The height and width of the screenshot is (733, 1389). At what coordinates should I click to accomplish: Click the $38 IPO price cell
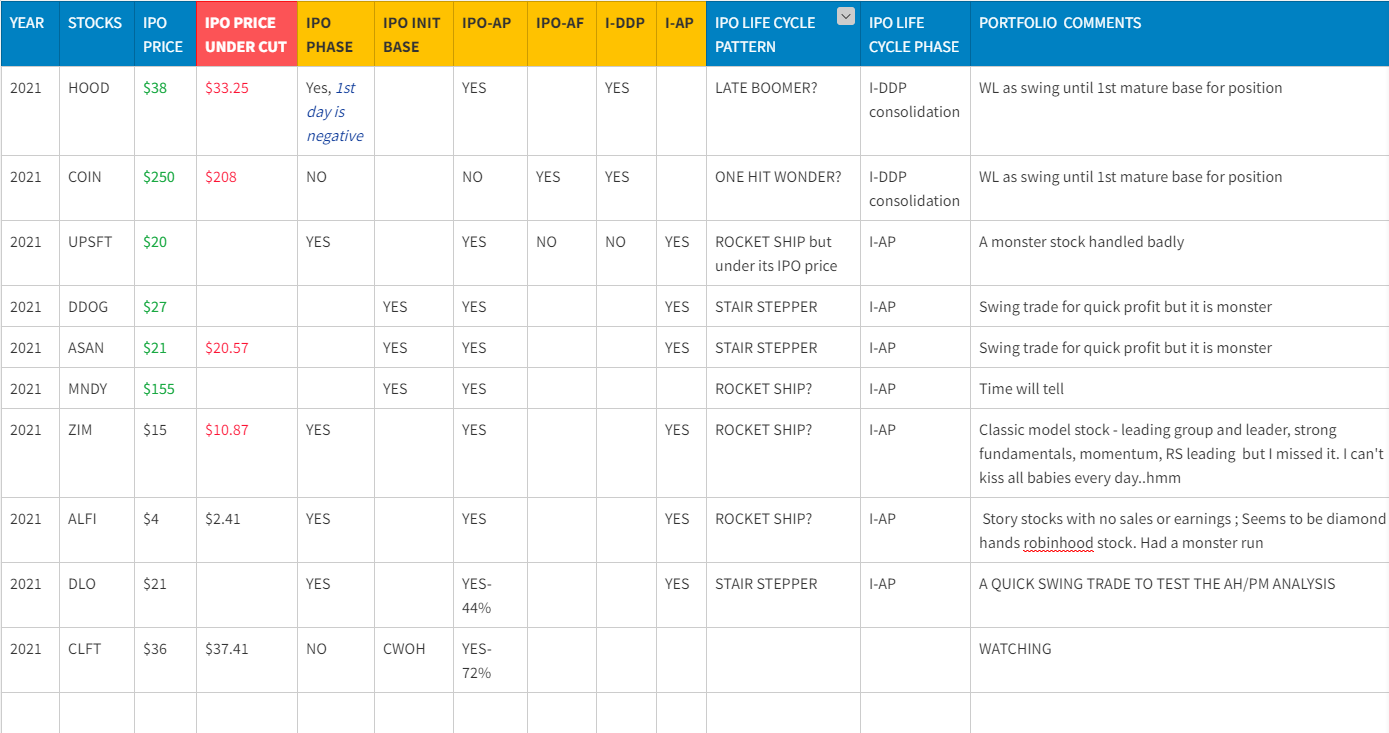(x=165, y=111)
